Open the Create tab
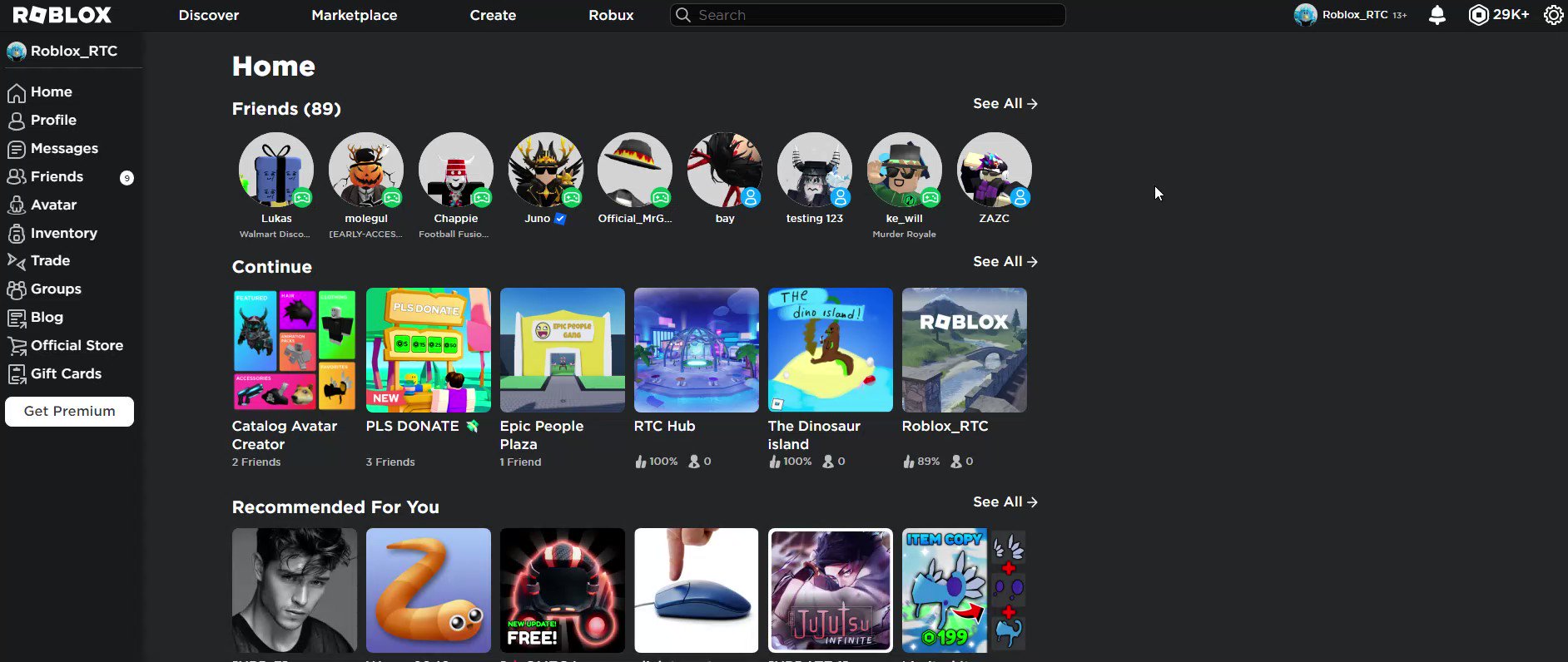 point(493,15)
